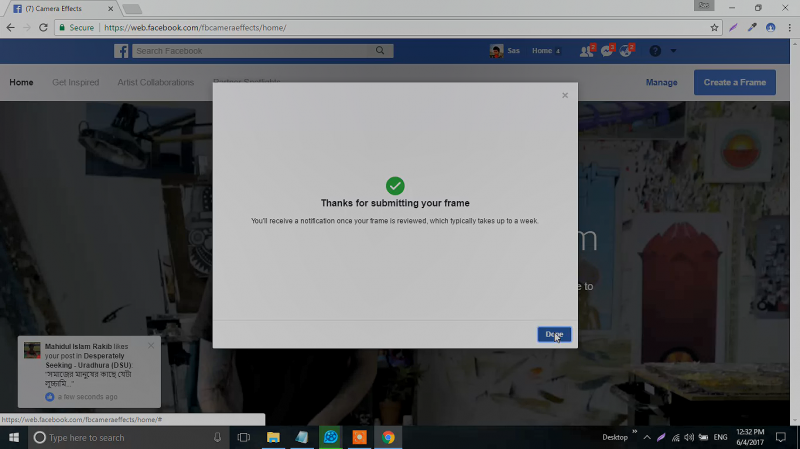The height and width of the screenshot is (449, 800).
Task: Click the search magnifier icon
Action: pyautogui.click(x=380, y=51)
